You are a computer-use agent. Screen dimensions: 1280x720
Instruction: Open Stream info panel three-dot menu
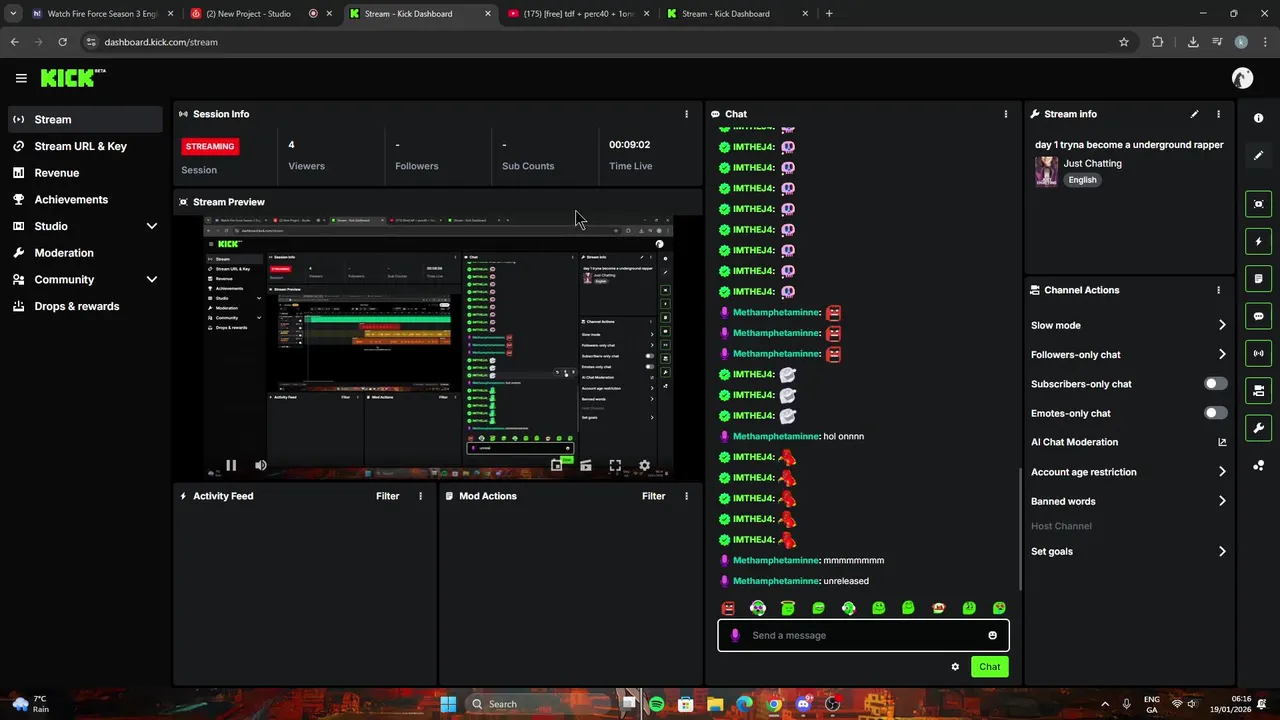point(1218,114)
